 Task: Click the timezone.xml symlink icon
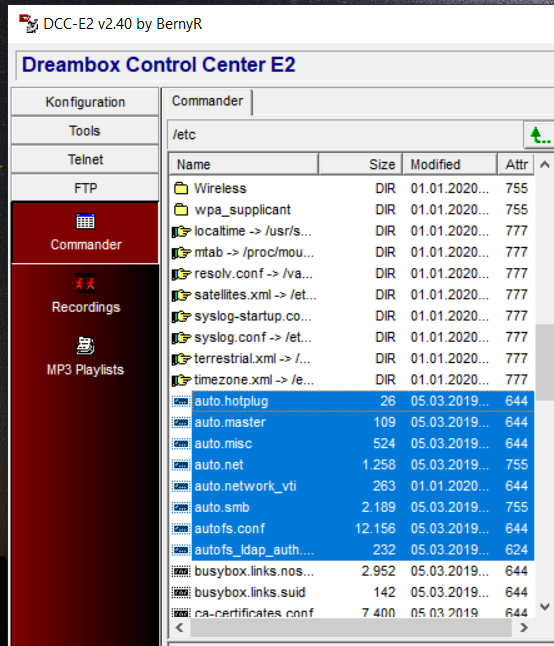[181, 380]
